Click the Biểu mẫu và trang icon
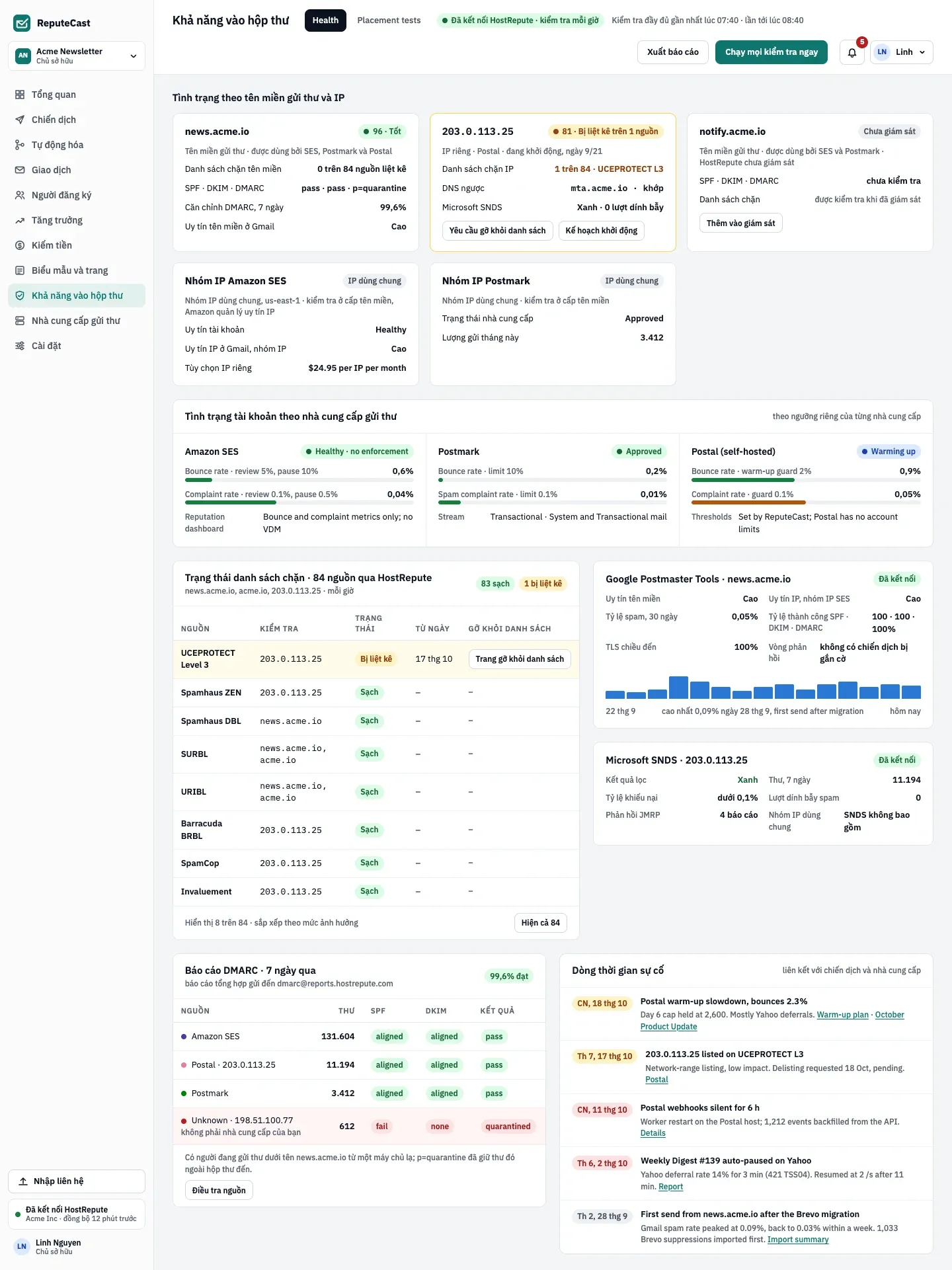Screen dimensions: 952x1270 (20, 270)
